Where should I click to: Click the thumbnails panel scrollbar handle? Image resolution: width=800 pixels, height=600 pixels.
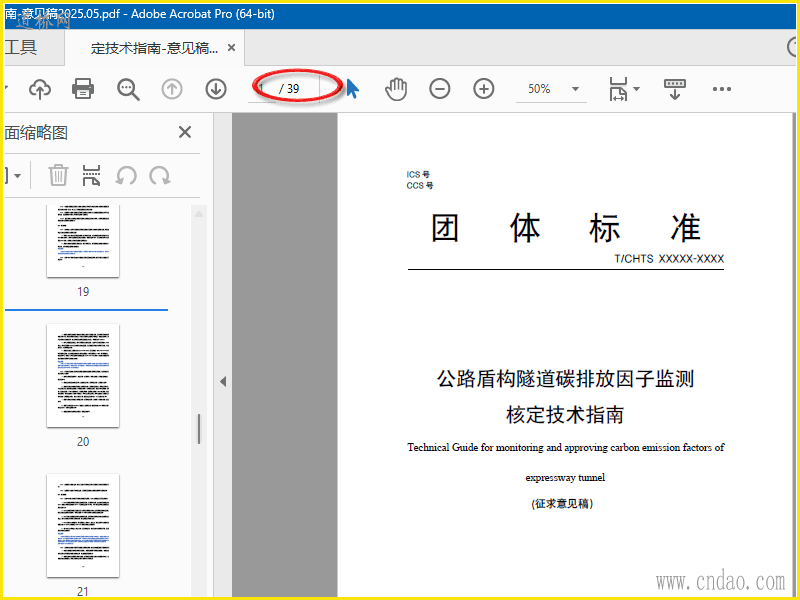pos(199,429)
